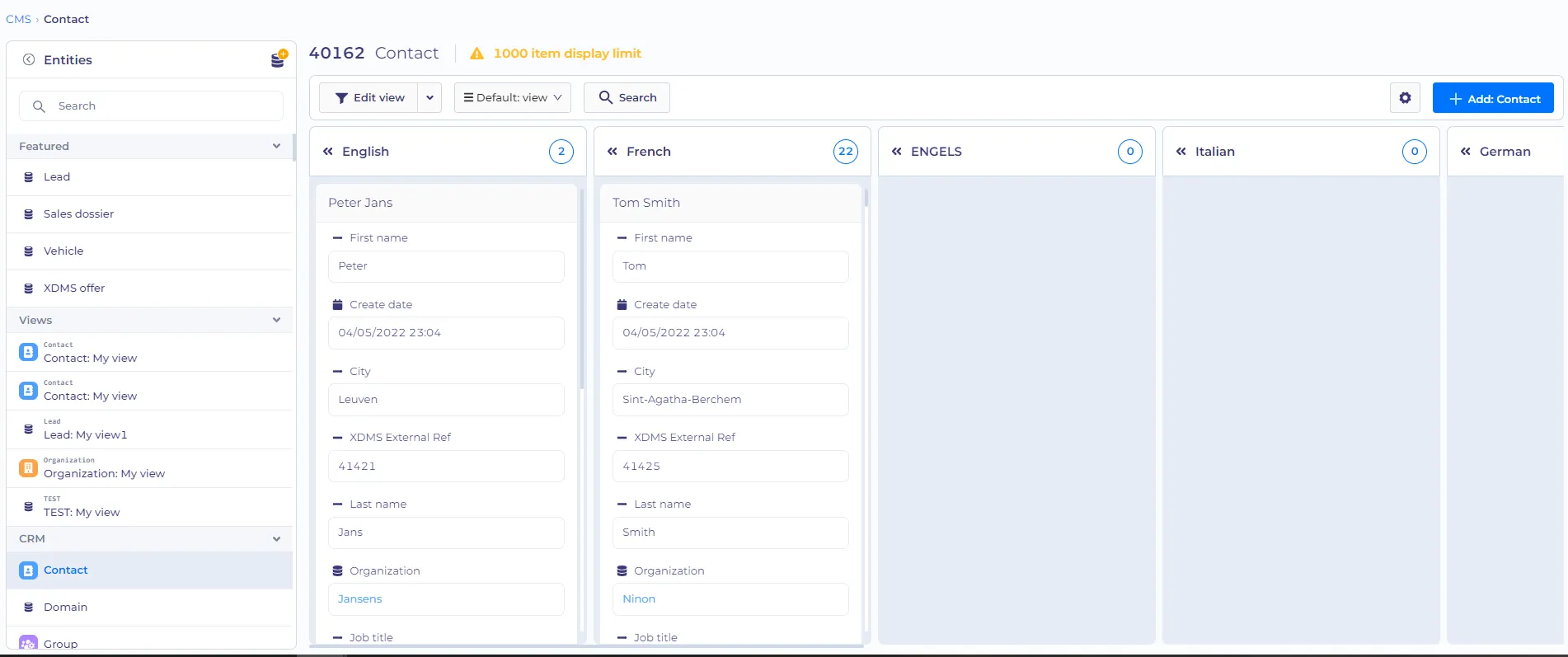The height and width of the screenshot is (657, 1568).
Task: Open the Jansens organization link
Action: (360, 599)
